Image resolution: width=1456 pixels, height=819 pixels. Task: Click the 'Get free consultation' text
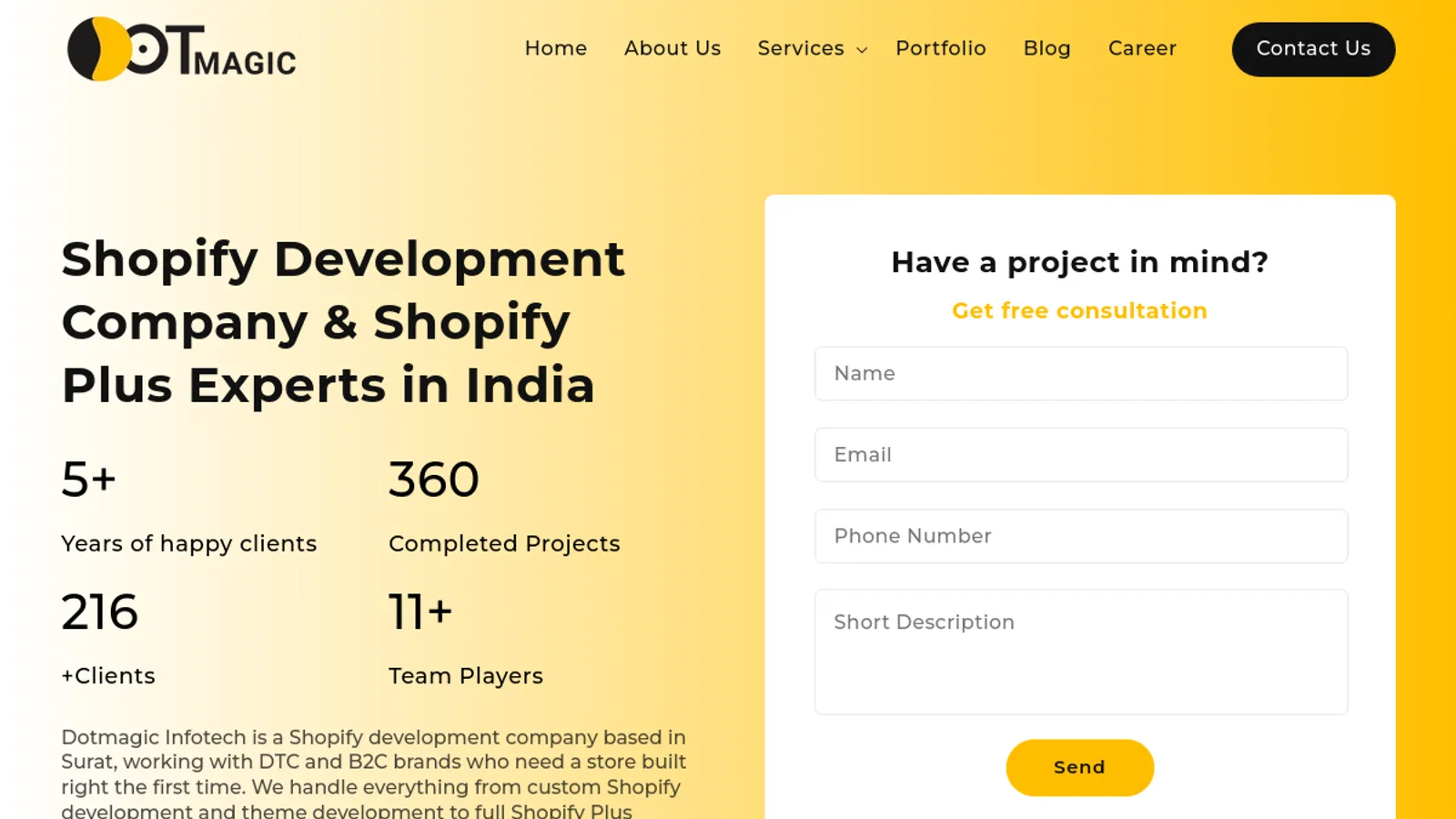1079,310
